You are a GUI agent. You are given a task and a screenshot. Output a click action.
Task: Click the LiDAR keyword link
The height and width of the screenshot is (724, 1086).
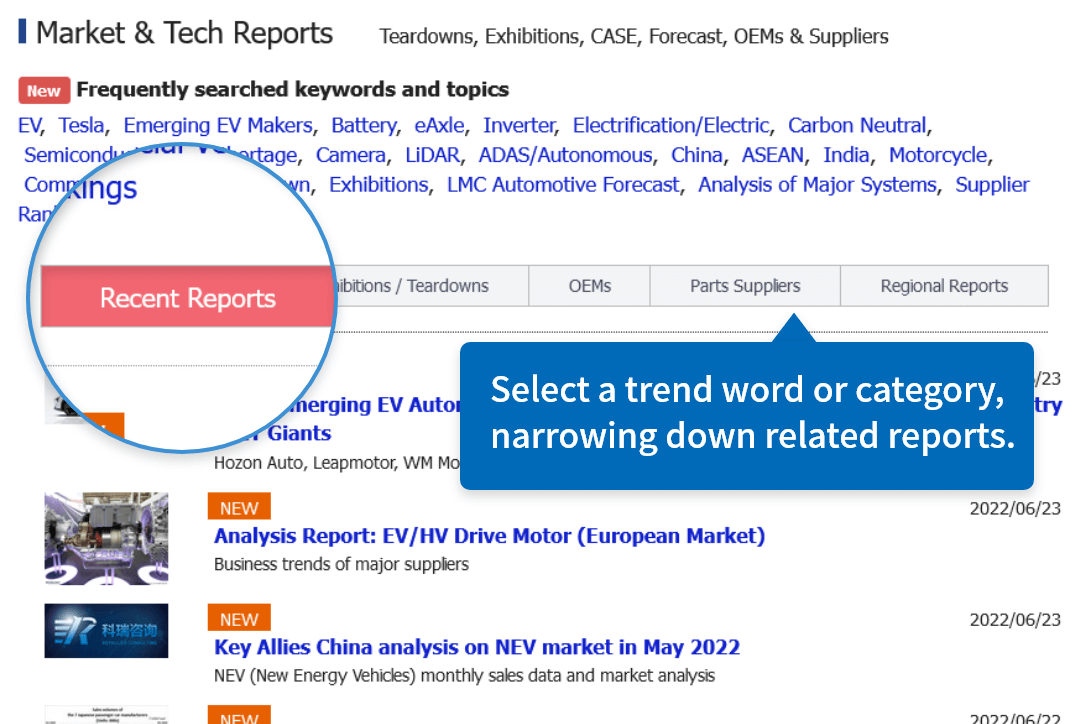coord(433,155)
